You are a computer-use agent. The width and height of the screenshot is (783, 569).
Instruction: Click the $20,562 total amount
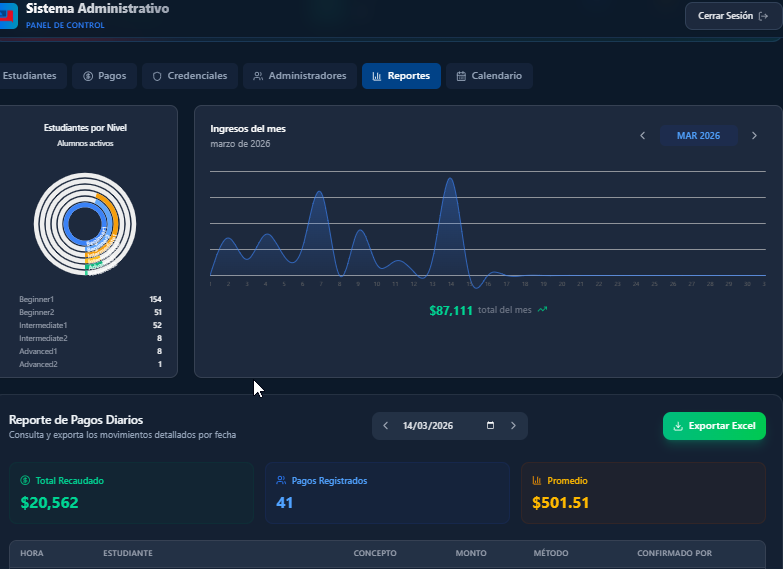click(49, 503)
